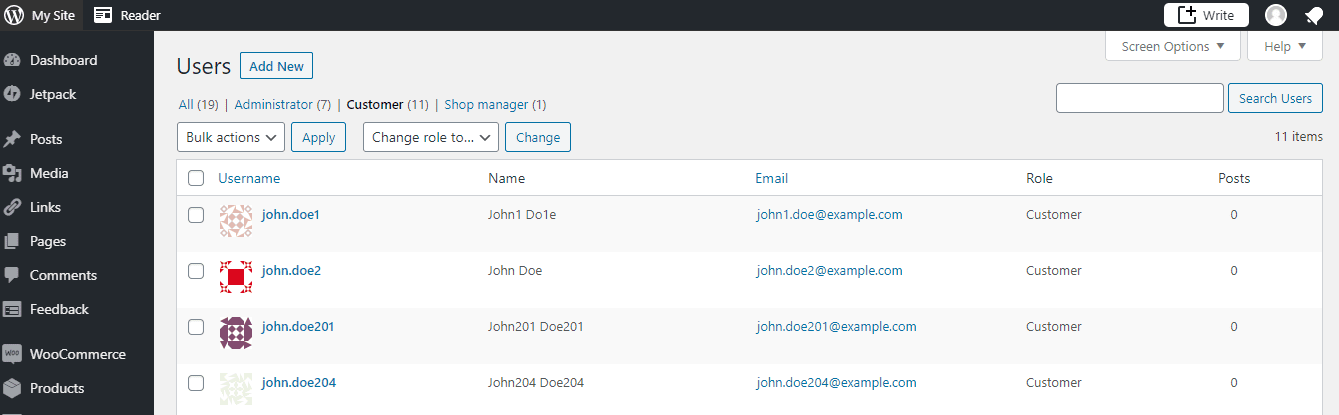Select the john.doe201 row checkbox
The height and width of the screenshot is (415, 1339).
pos(196,327)
